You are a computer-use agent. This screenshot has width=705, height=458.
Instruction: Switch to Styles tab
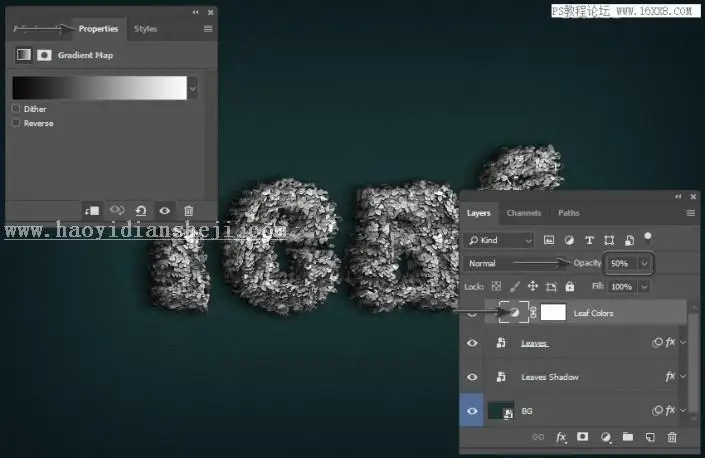pos(145,29)
